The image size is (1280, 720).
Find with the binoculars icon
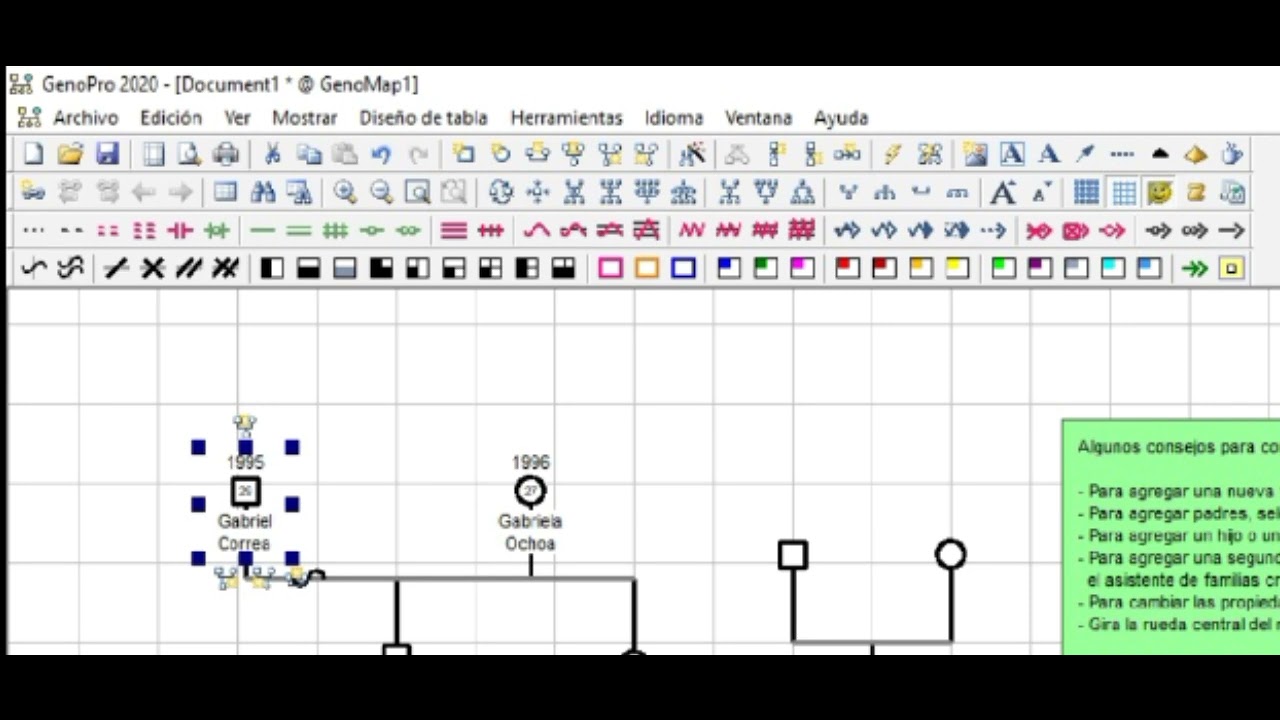[x=263, y=192]
